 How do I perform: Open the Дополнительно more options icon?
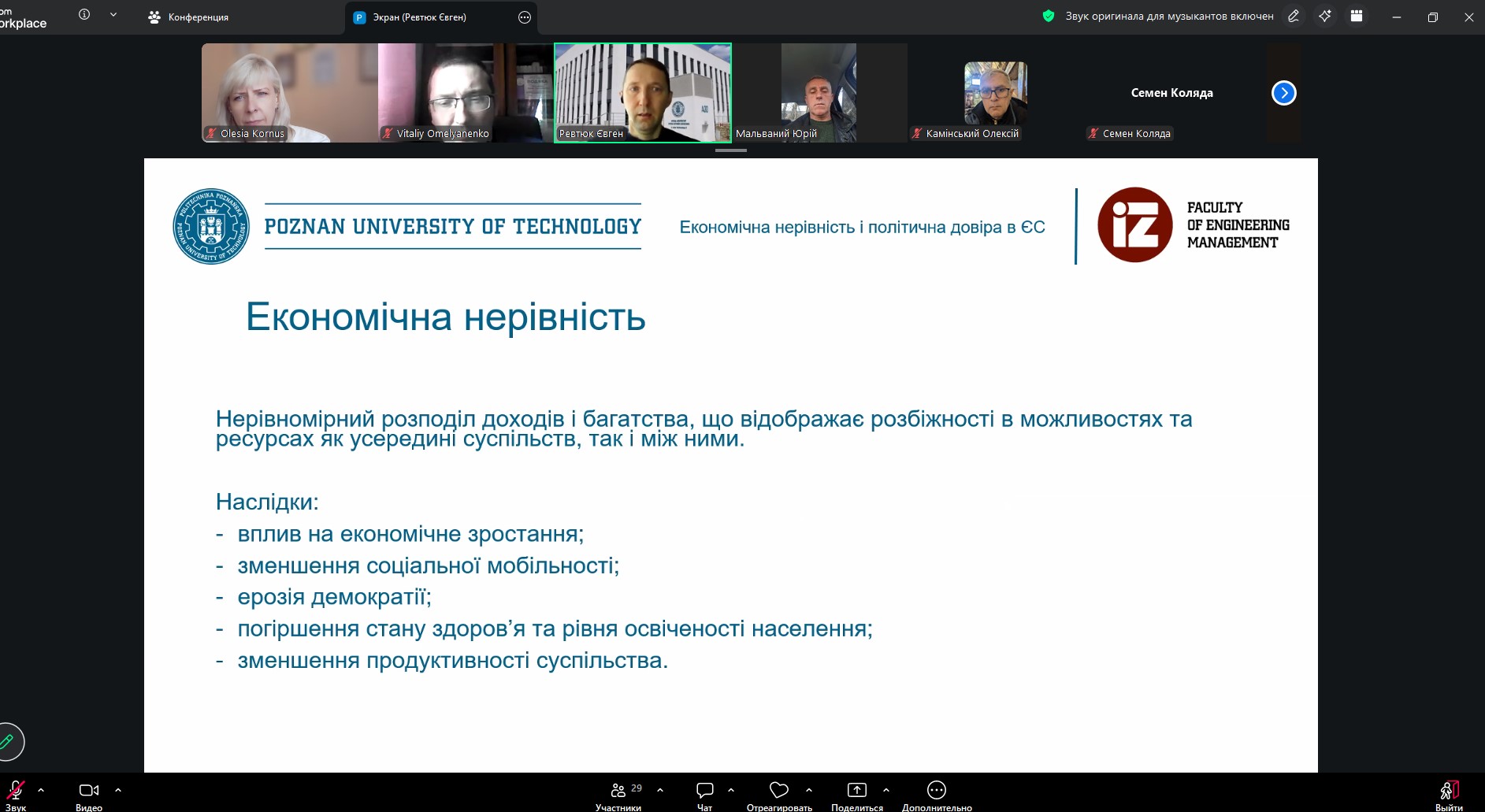click(x=936, y=790)
